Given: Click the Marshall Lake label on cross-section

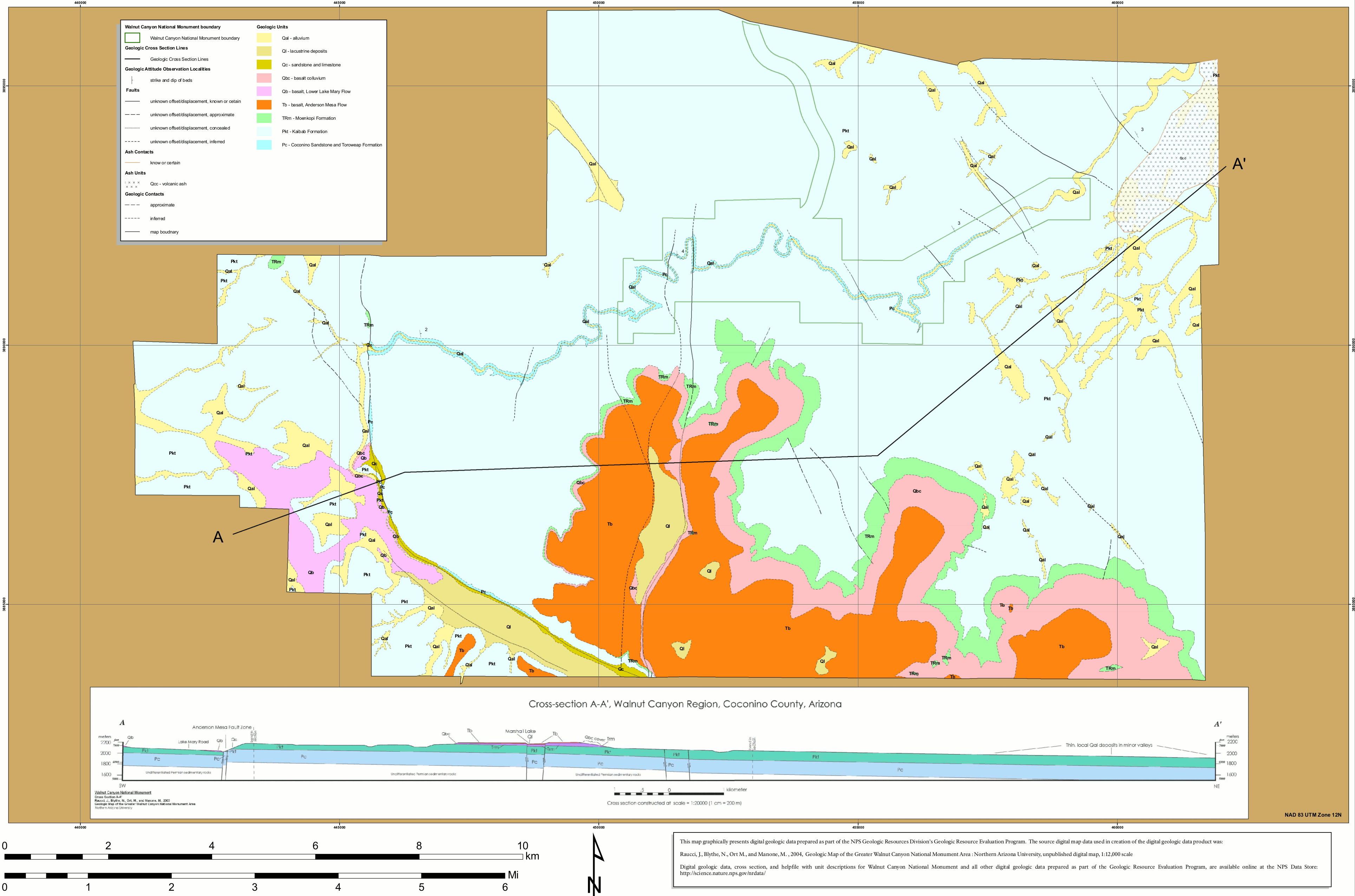Looking at the screenshot, I should (520, 731).
